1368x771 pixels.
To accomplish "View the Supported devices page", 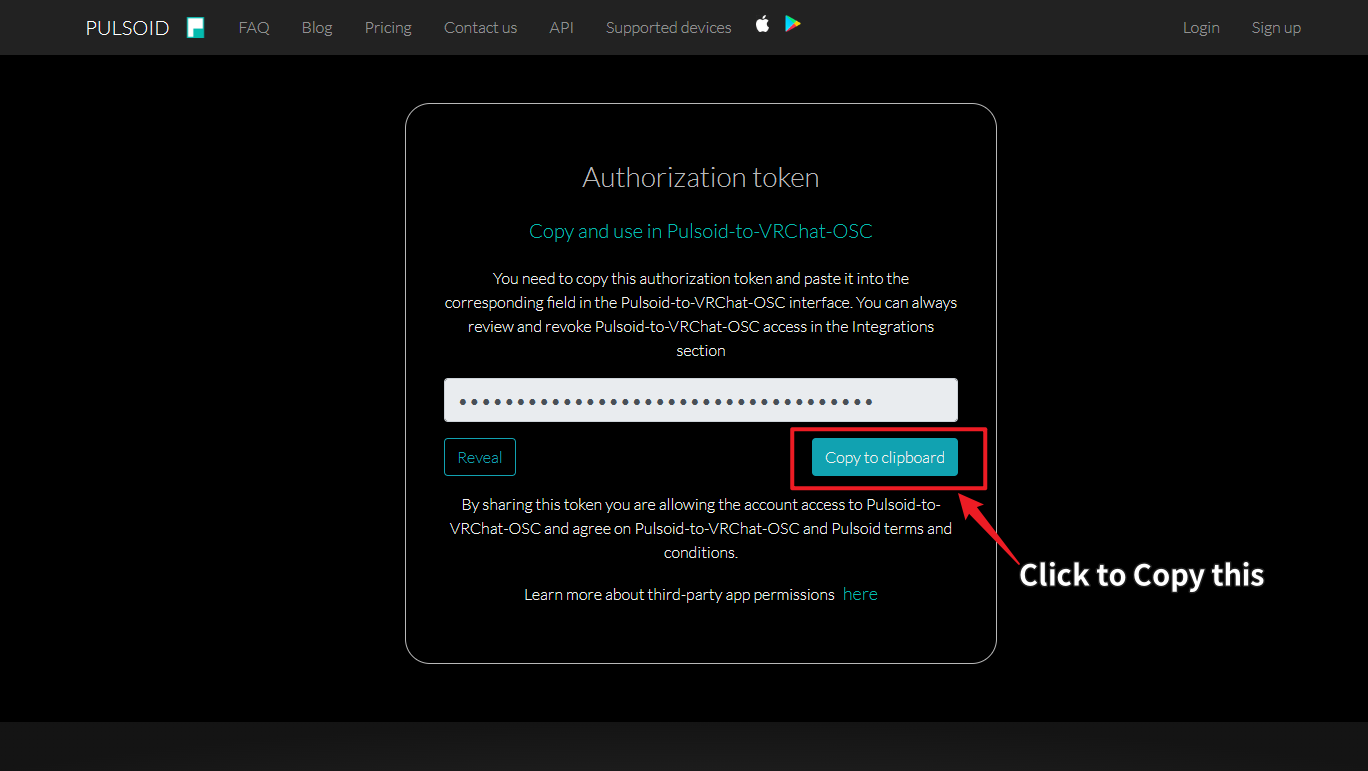I will [668, 28].
